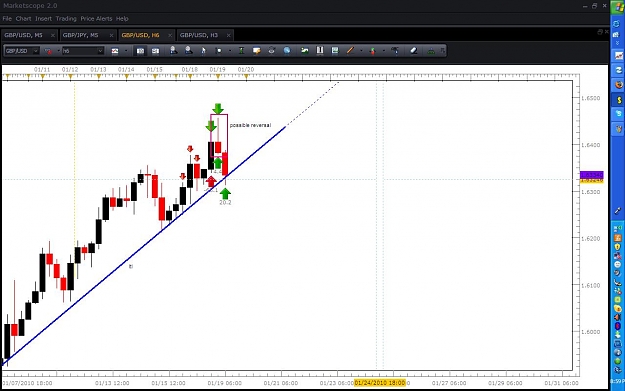625x391 pixels.
Task: Click the 01/19 06:00 bottom axis label
Action: click(x=224, y=383)
